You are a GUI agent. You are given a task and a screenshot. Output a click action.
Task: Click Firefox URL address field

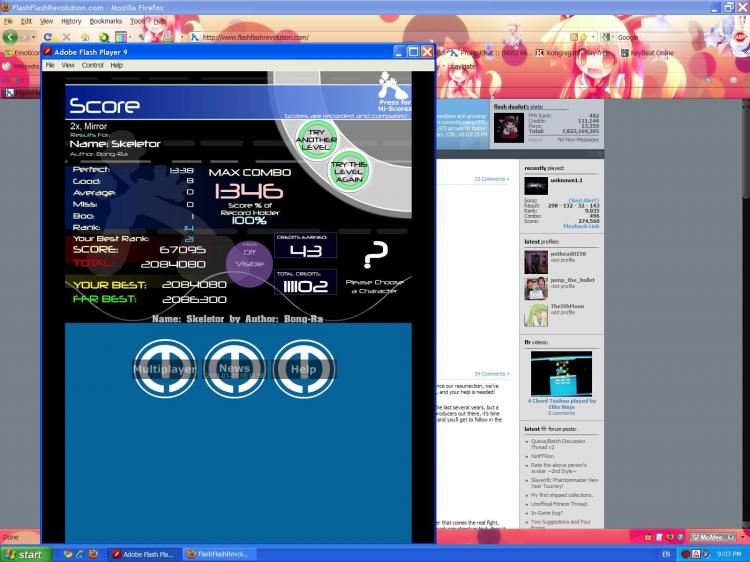tap(380, 37)
